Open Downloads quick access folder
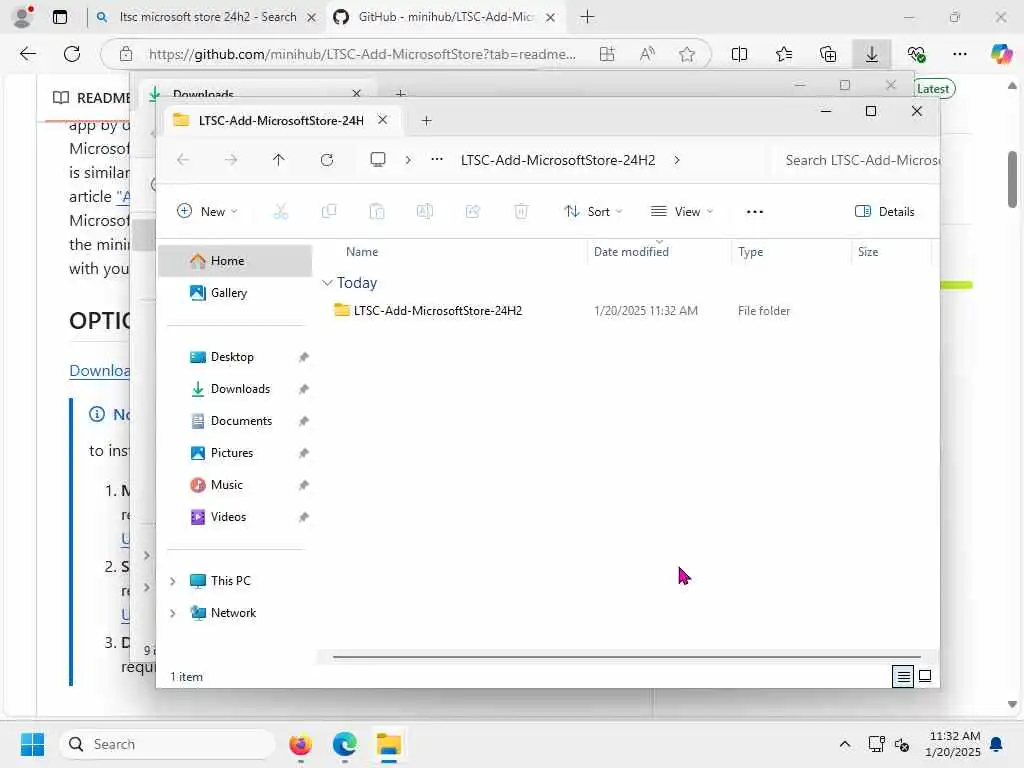 coord(235,389)
